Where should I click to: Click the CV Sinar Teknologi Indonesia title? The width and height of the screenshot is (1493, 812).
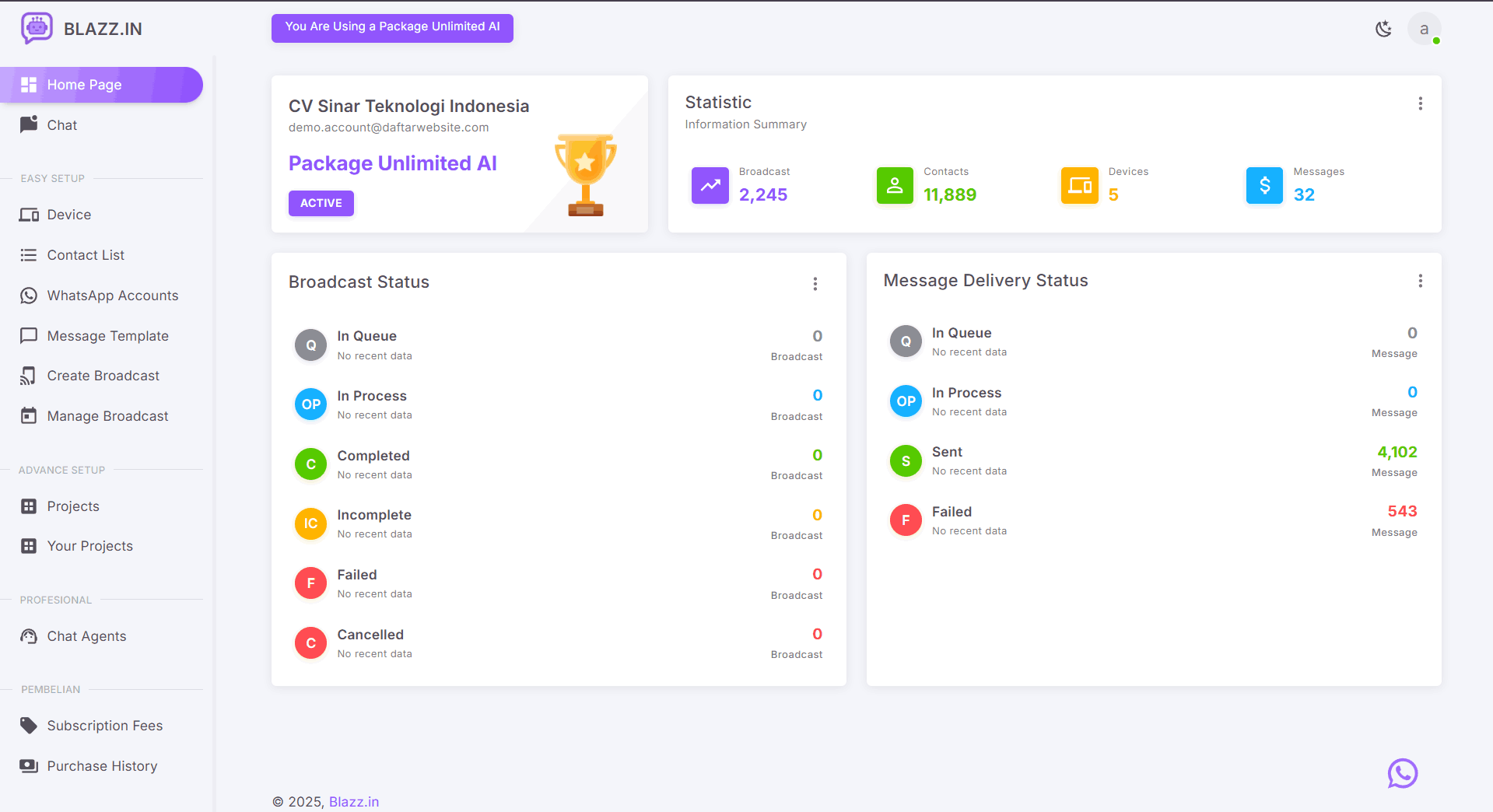[x=409, y=107]
